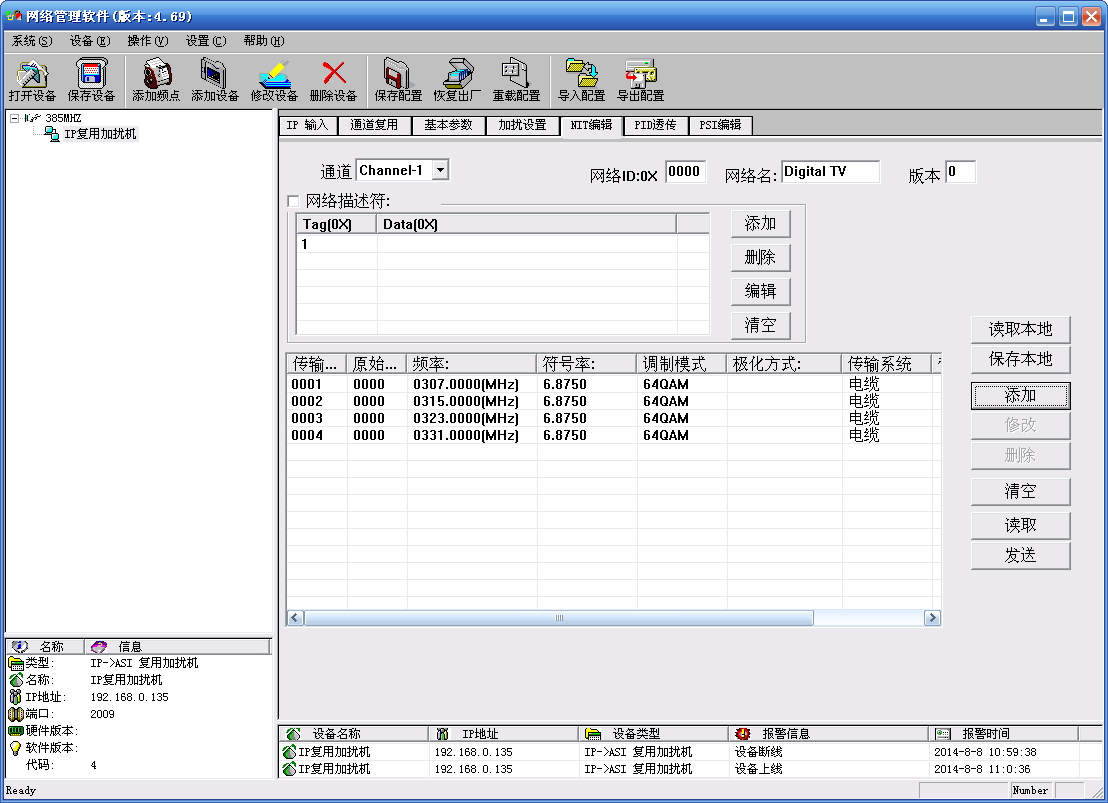Viewport: 1108px width, 803px height.
Task: Select the row with frequency 0307.0000(MHz)
Action: 613,385
